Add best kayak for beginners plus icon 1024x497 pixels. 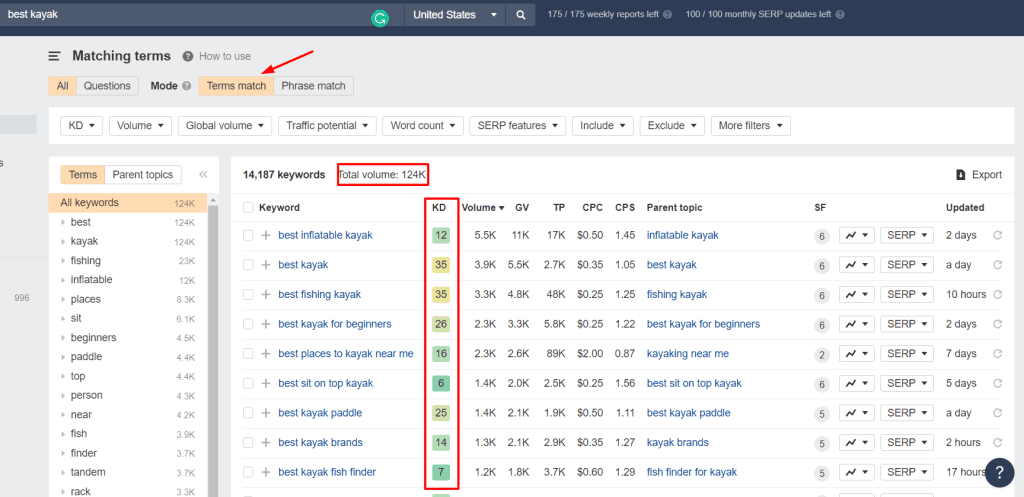click(266, 324)
